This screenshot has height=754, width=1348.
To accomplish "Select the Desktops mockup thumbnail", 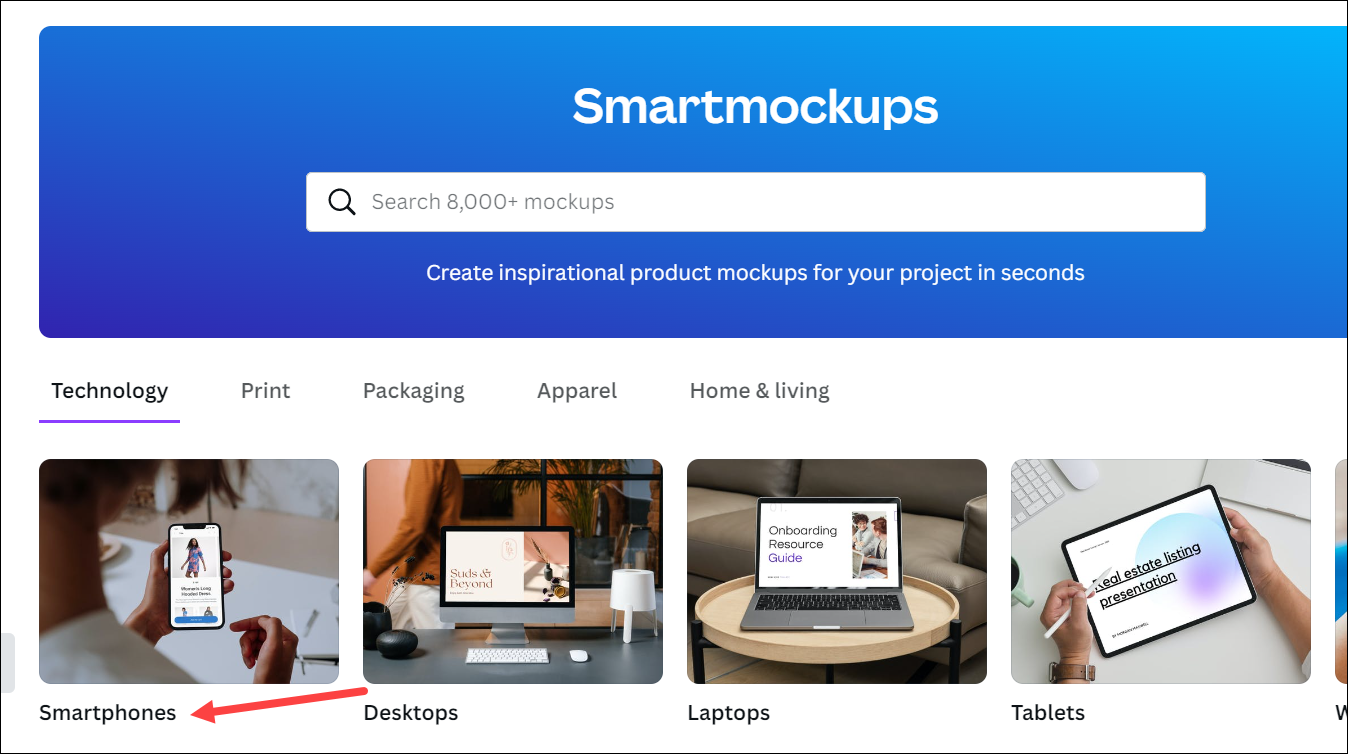I will (513, 571).
